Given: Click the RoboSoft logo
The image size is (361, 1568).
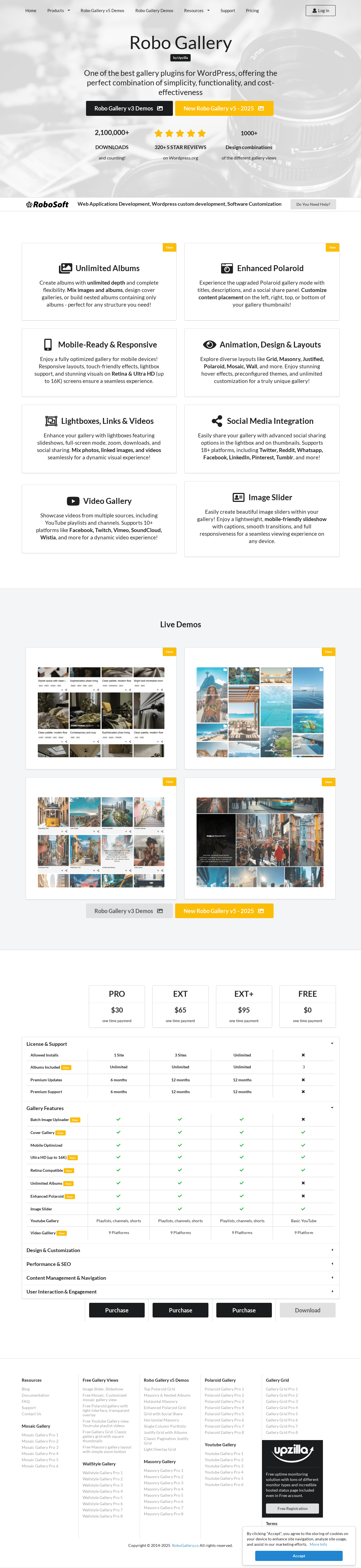Looking at the screenshot, I should coord(47,205).
